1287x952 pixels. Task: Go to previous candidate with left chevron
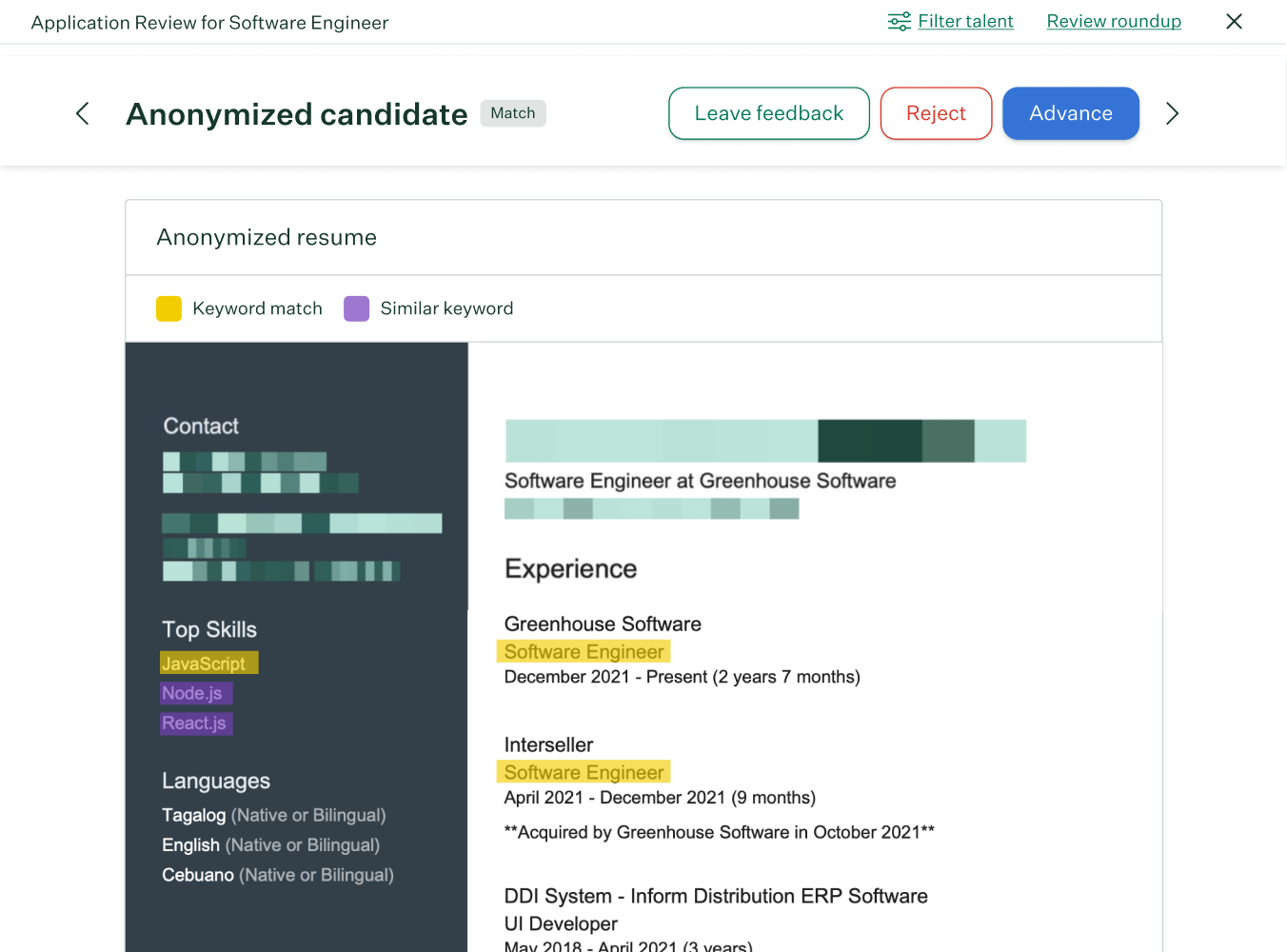click(x=83, y=114)
